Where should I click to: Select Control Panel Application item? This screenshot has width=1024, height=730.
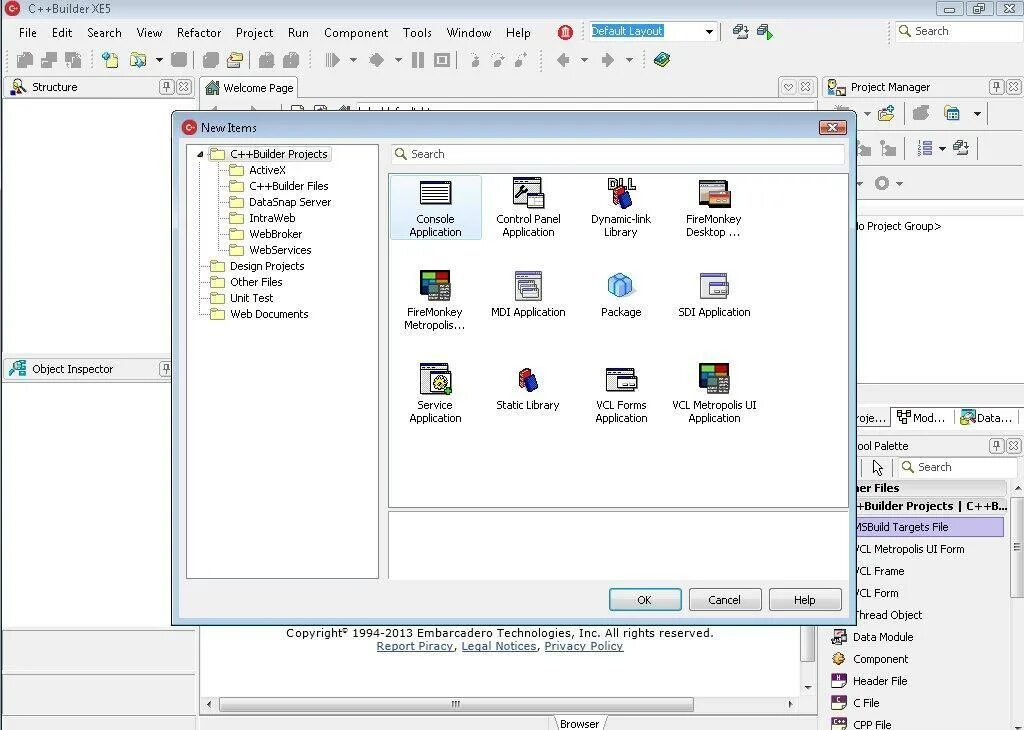pos(528,208)
